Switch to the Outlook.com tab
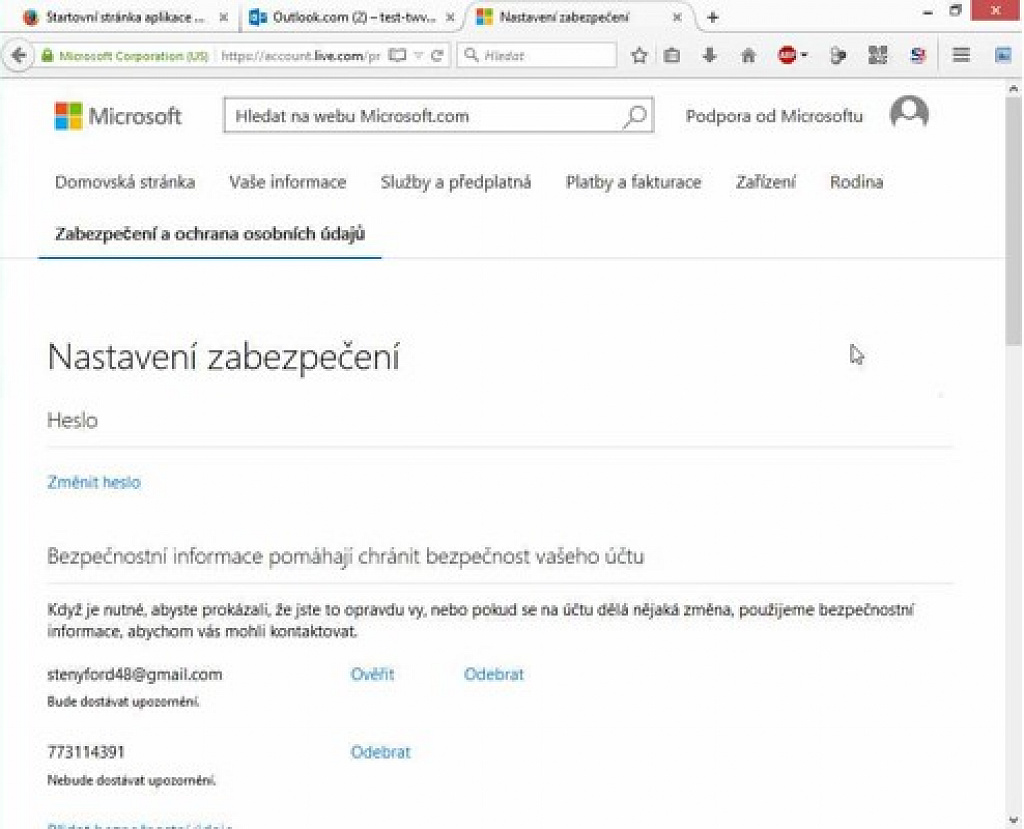Screen dimensions: 1024x829 (349, 18)
